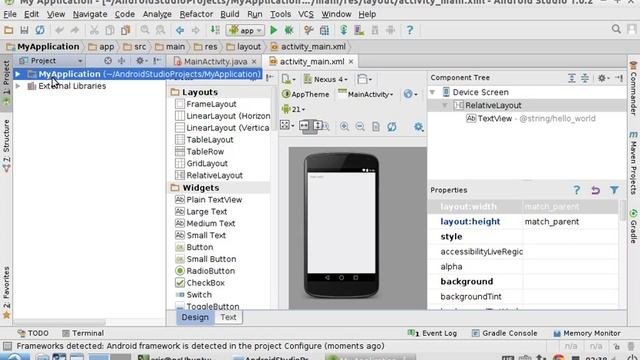The height and width of the screenshot is (360, 640).
Task: Click the Cut scissors icon
Action: (x=94, y=30)
